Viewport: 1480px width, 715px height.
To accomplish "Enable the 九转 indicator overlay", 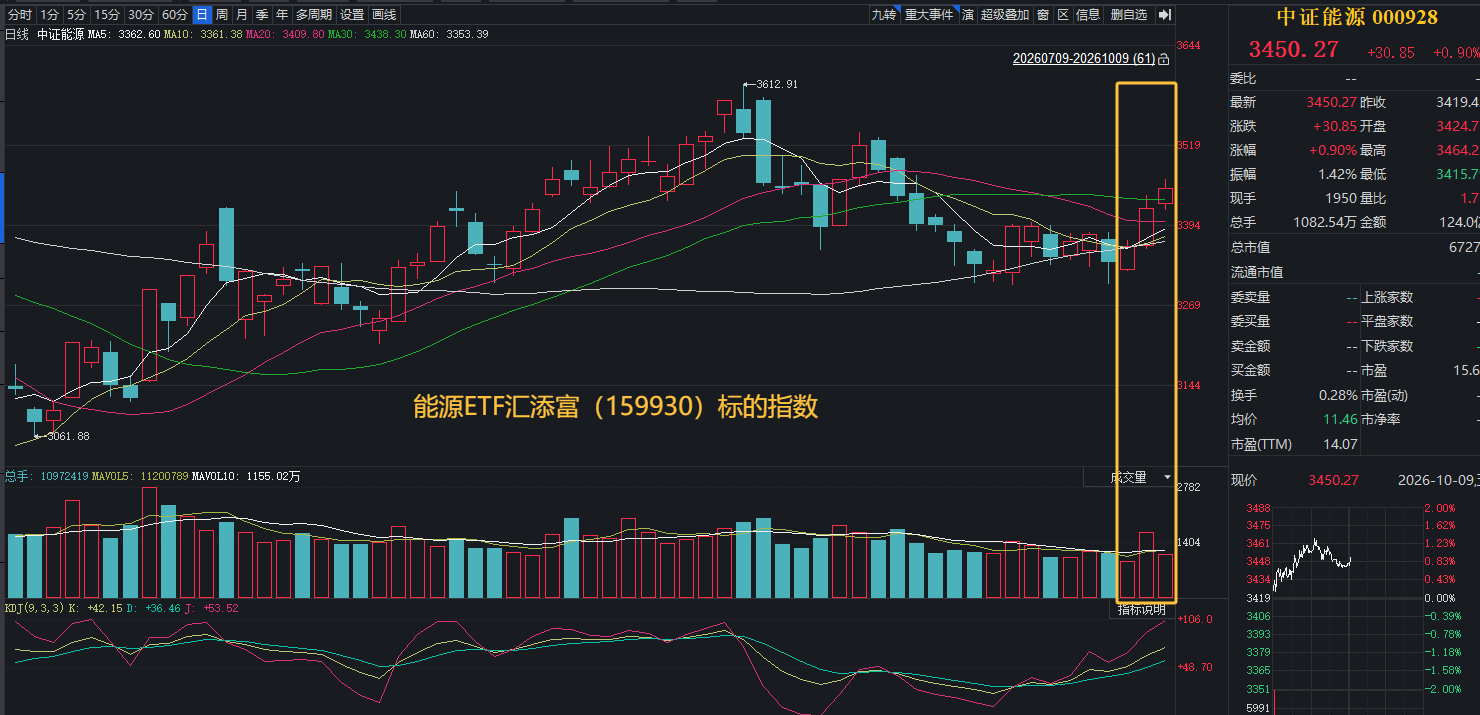I will point(883,15).
